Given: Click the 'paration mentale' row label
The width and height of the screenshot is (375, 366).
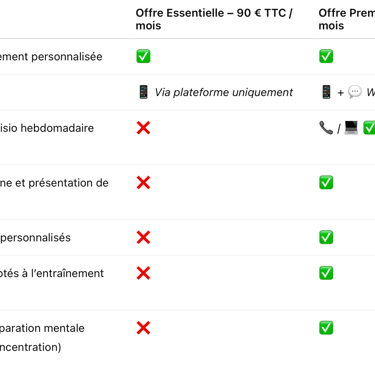Looking at the screenshot, I should [42, 328].
